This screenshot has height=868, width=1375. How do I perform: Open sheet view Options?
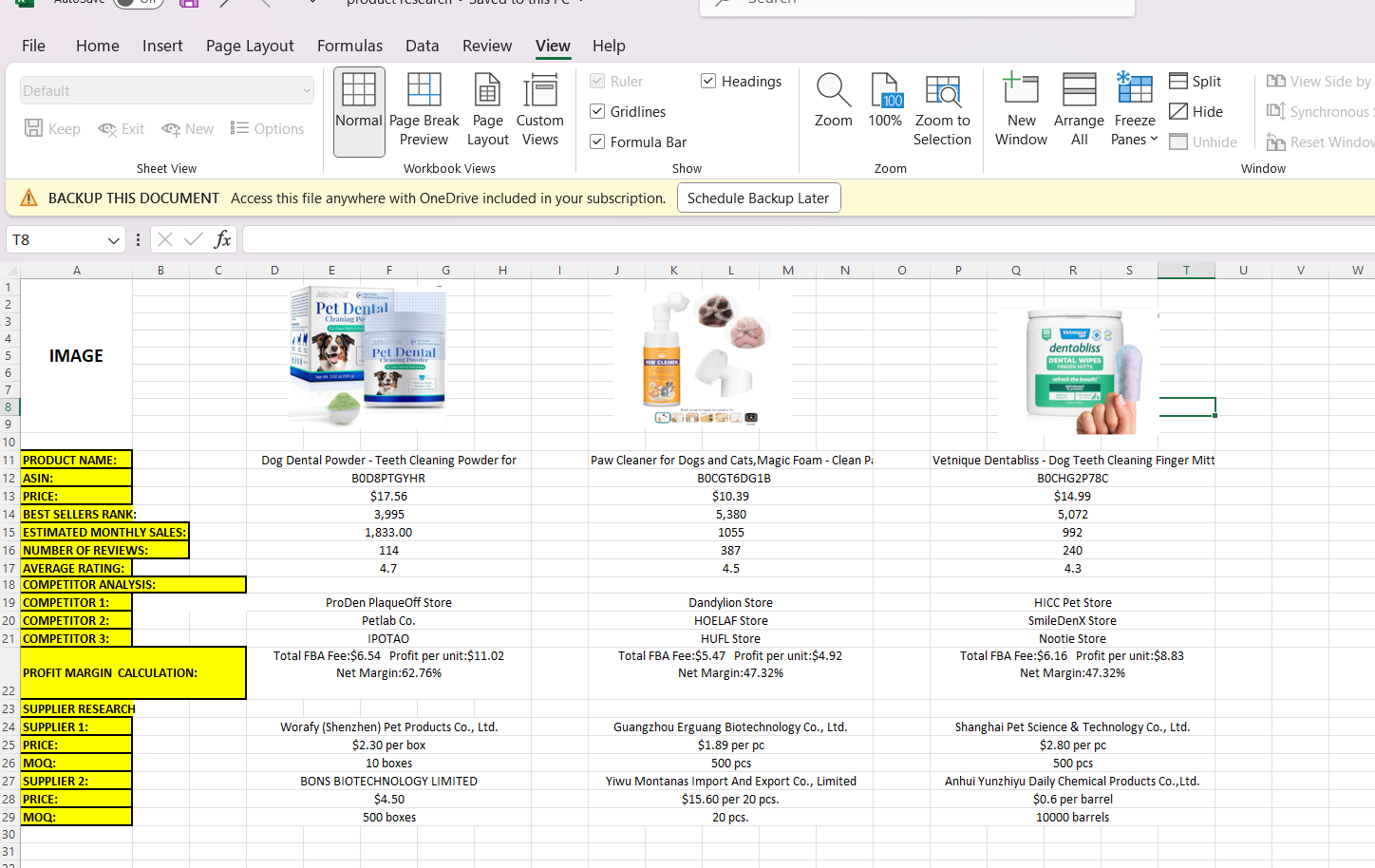coord(267,129)
